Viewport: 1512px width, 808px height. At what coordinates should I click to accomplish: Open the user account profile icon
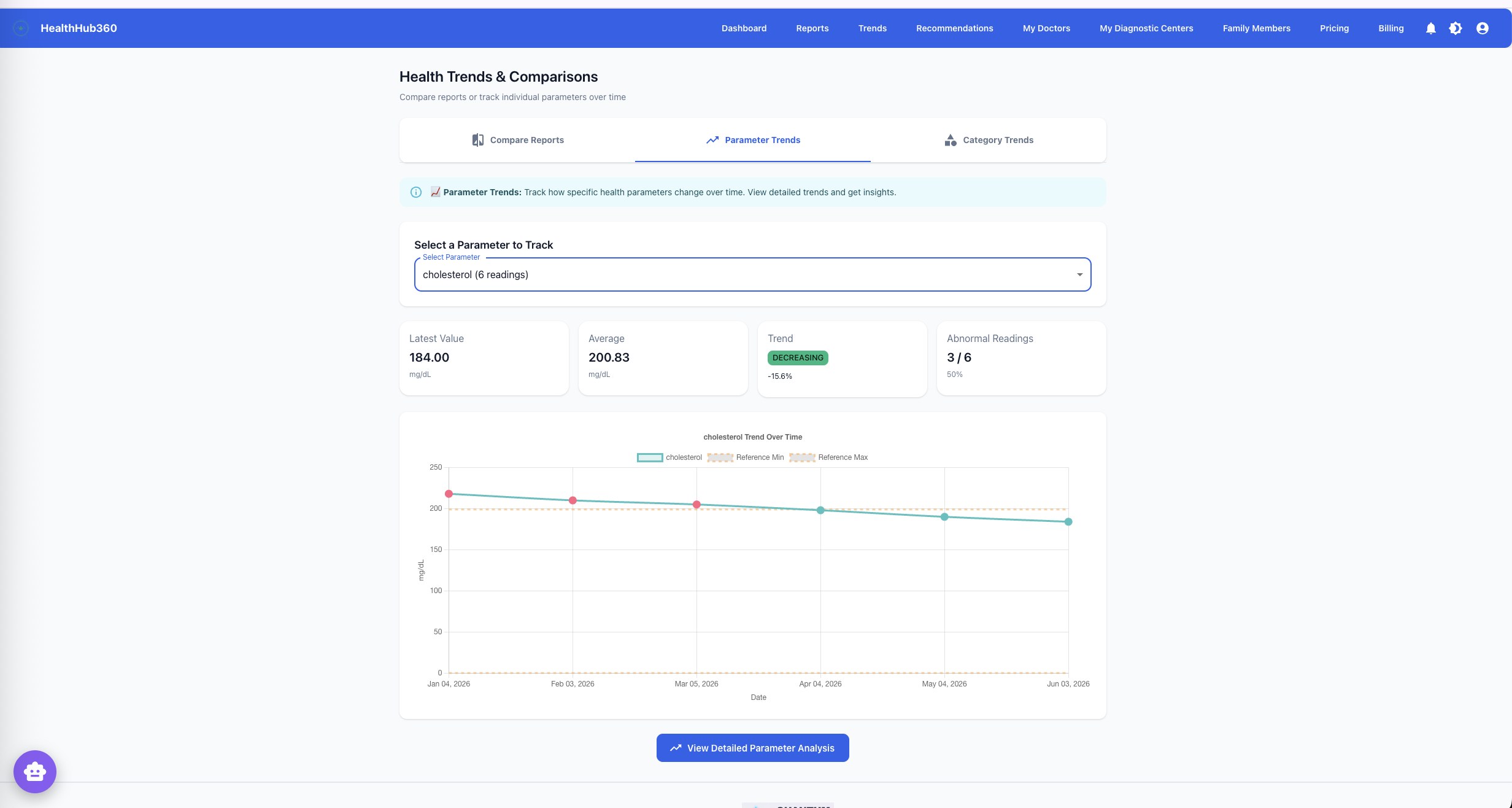pyautogui.click(x=1483, y=28)
